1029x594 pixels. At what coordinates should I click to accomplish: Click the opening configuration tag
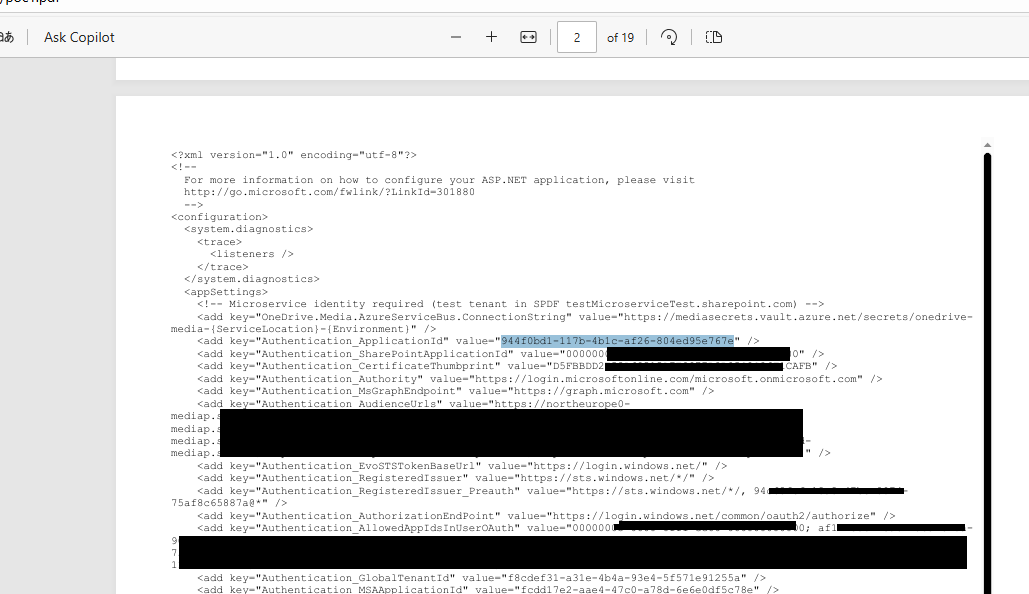click(219, 217)
